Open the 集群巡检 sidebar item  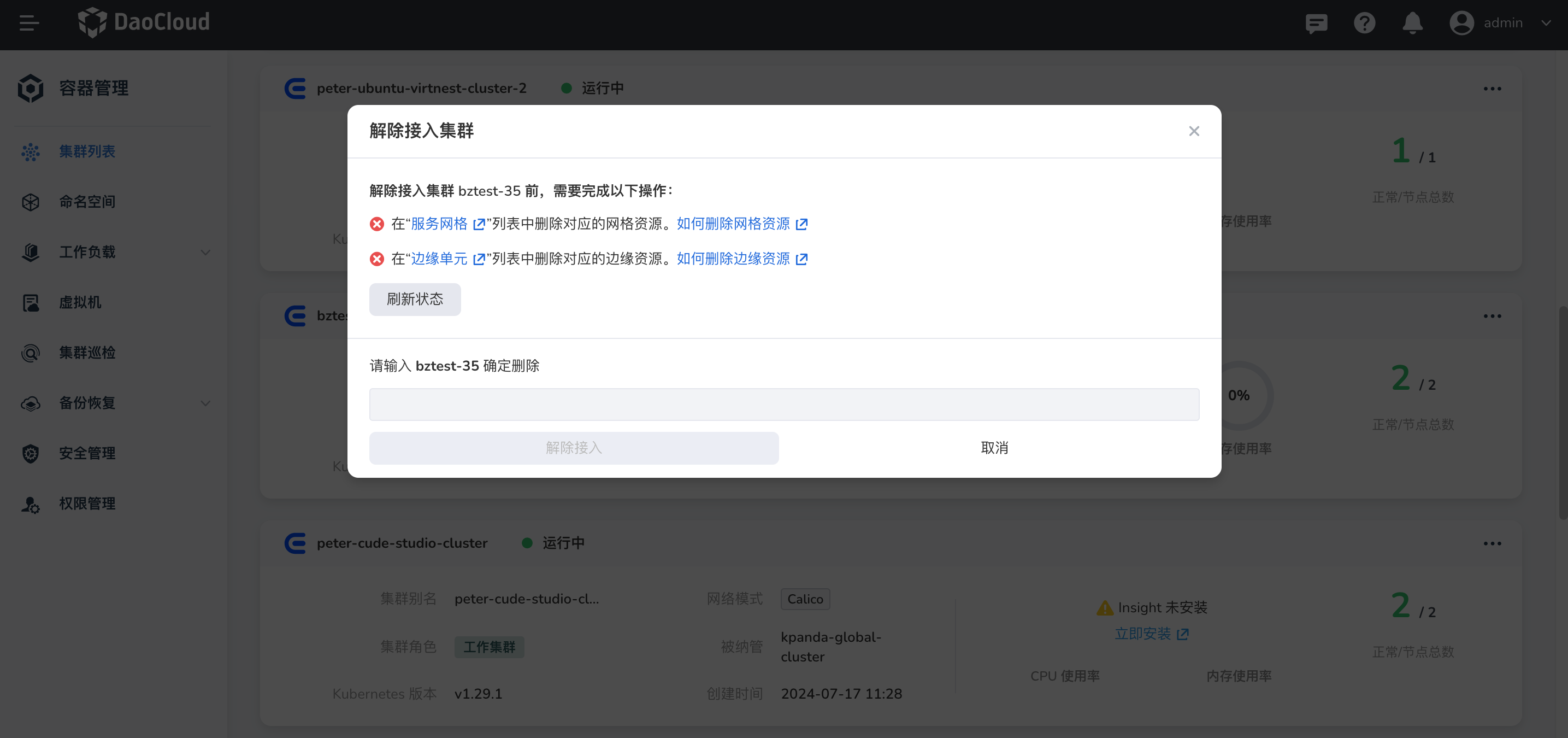[87, 352]
